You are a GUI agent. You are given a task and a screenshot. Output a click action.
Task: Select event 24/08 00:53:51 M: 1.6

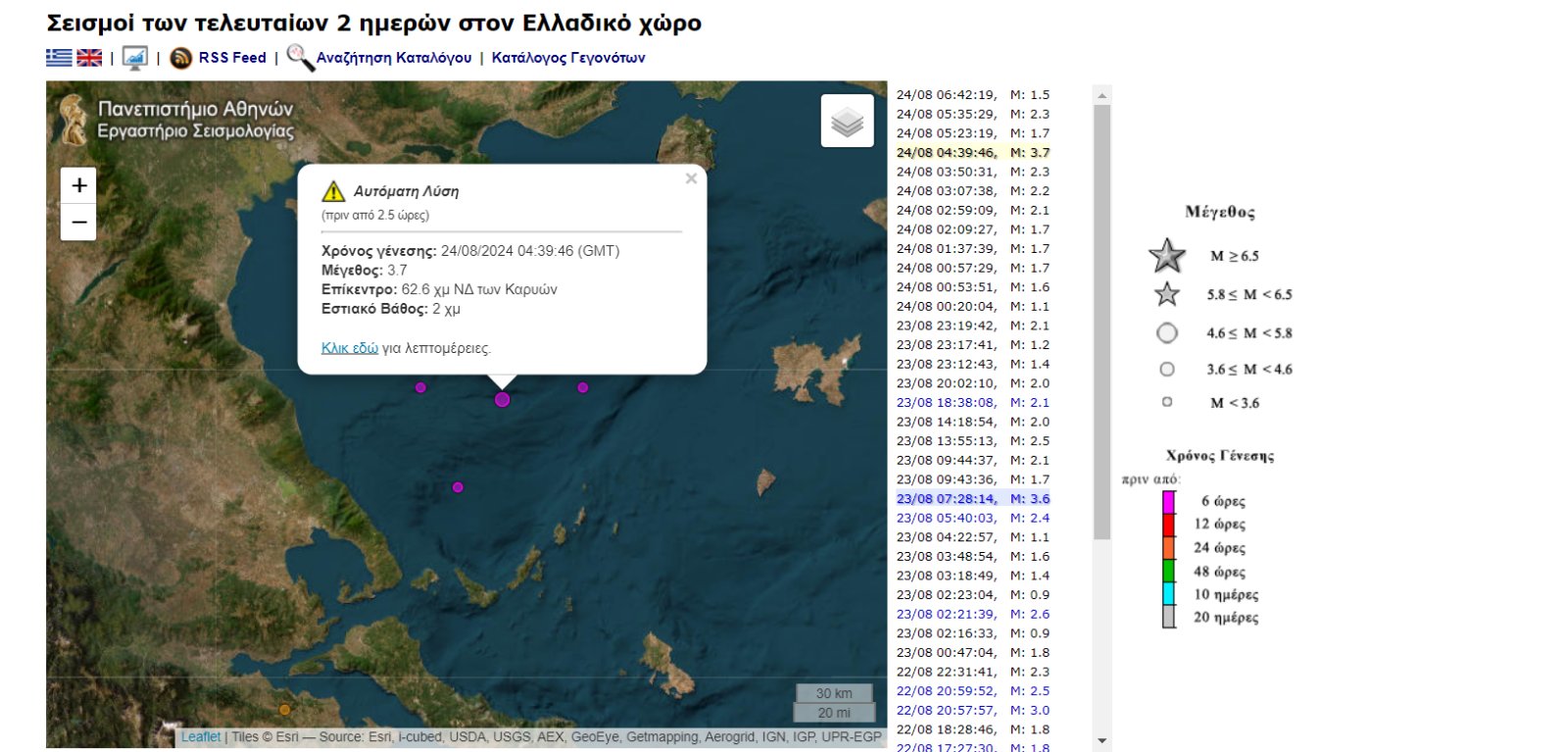coord(973,287)
